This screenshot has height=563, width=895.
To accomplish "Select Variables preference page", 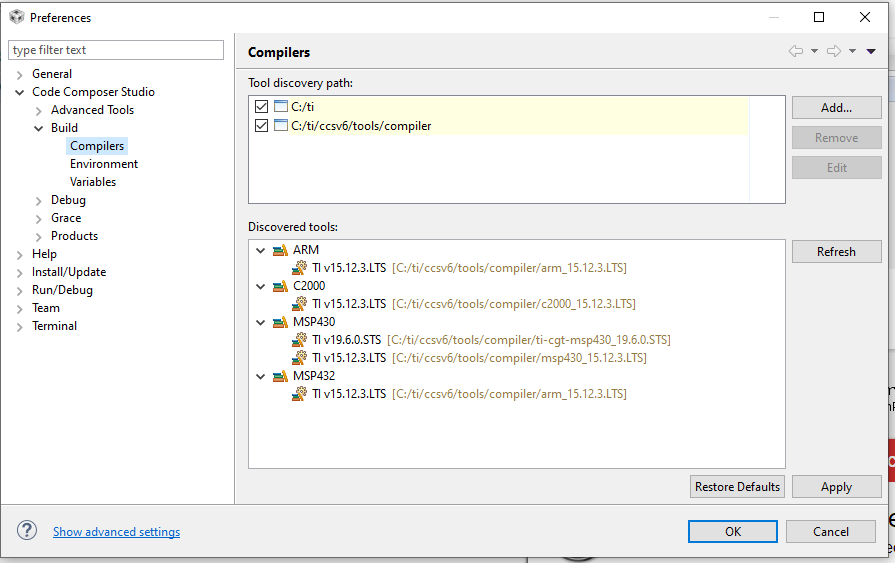I will pyautogui.click(x=93, y=182).
